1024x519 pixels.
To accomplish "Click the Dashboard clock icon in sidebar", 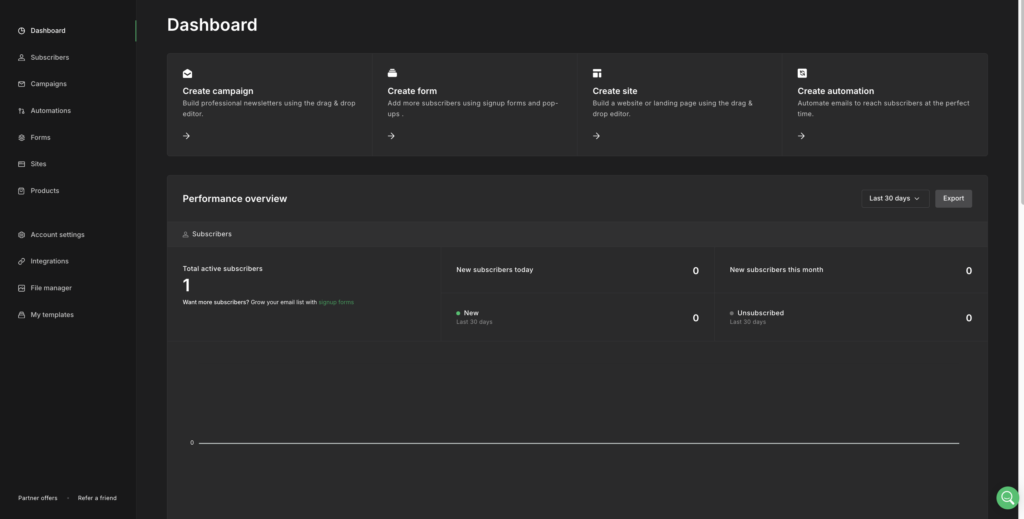I will coord(22,31).
